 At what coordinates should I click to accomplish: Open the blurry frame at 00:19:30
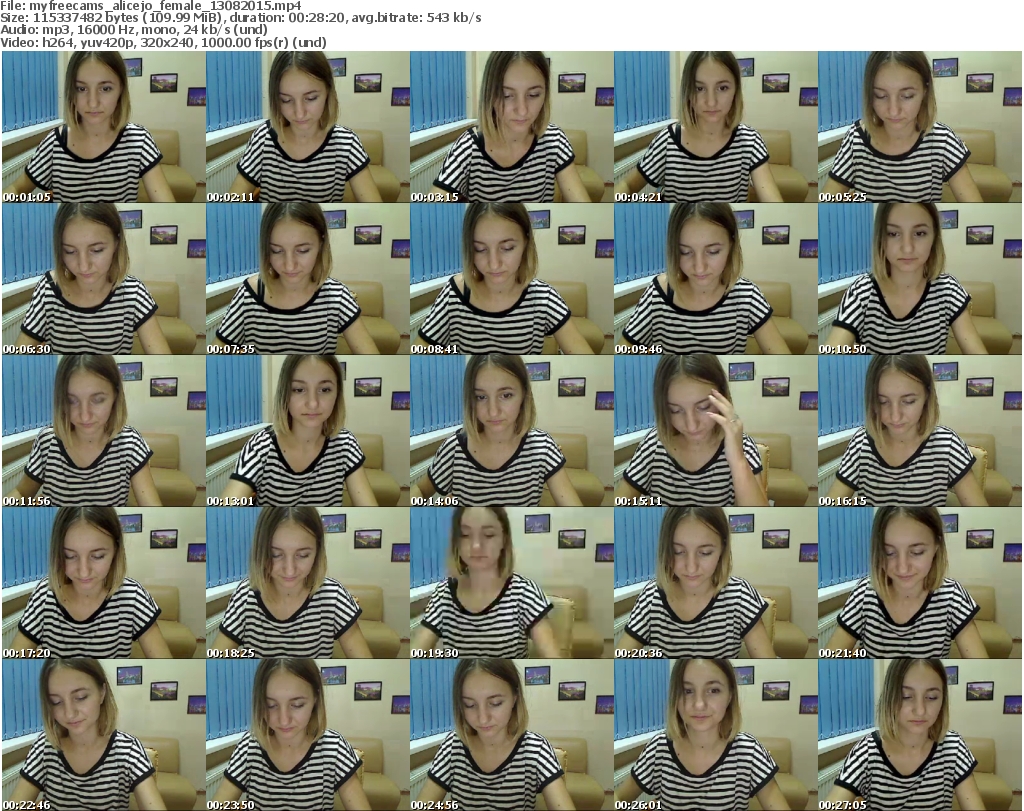coord(512,583)
